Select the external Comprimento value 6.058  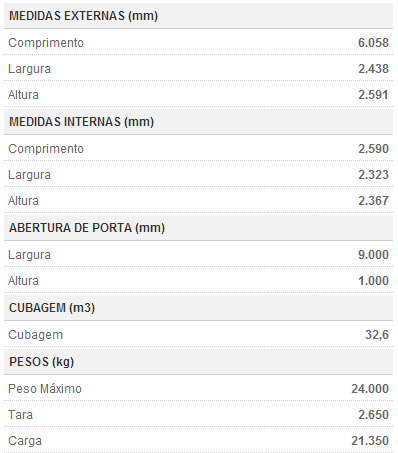(x=373, y=43)
